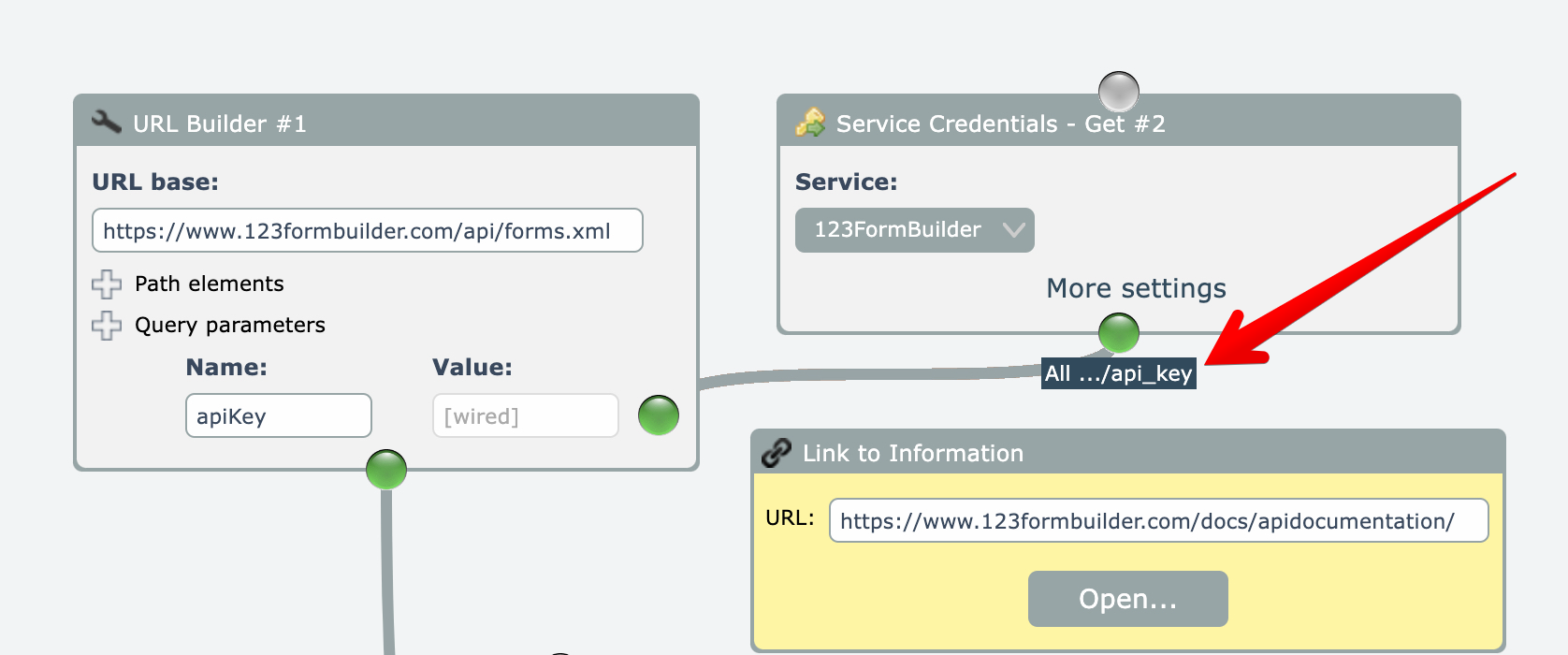Click the apidocumentation URL field
Screen dimensions: 1568x655
pos(1157,521)
